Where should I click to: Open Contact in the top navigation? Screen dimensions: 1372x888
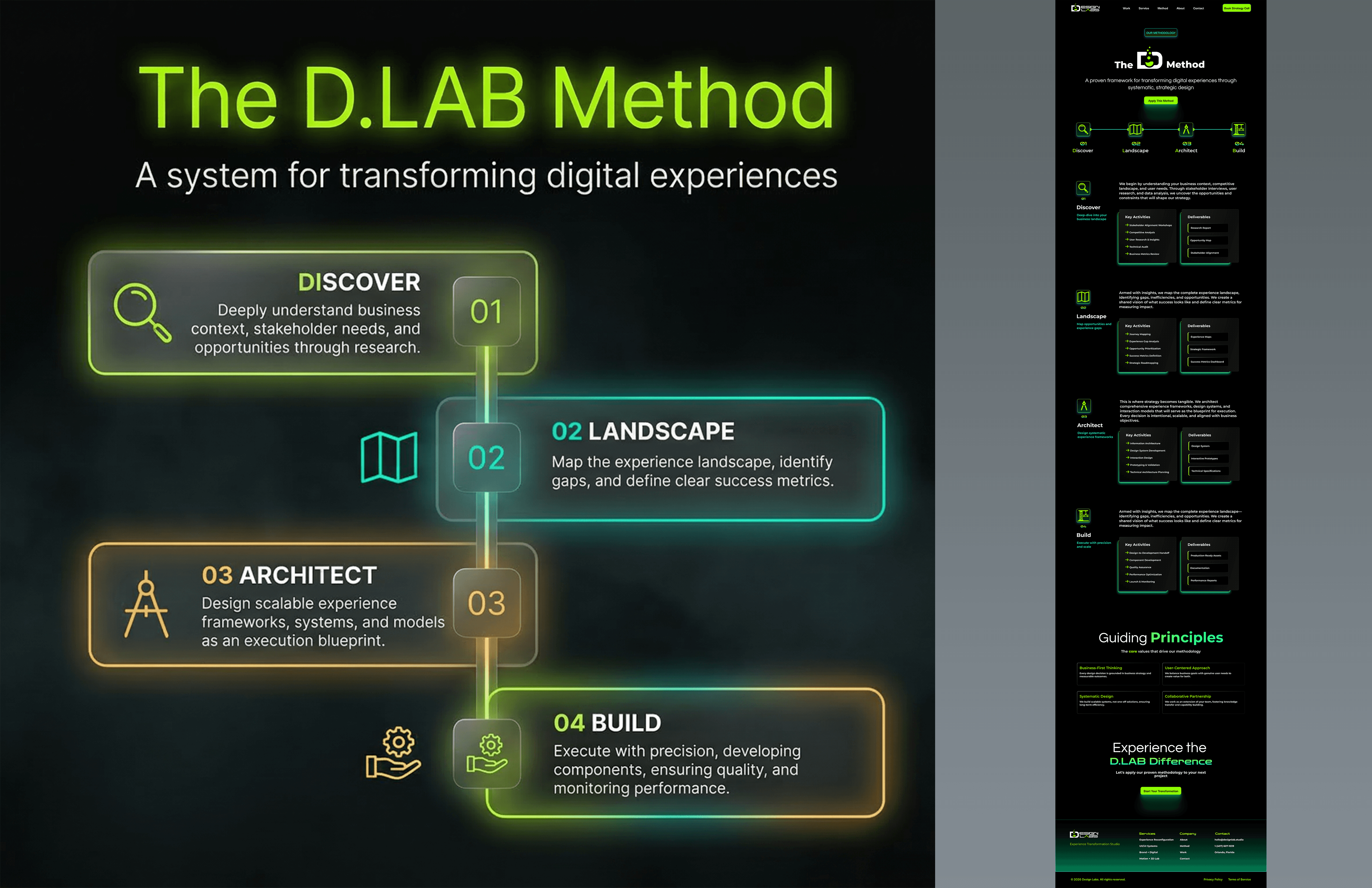(x=1198, y=8)
